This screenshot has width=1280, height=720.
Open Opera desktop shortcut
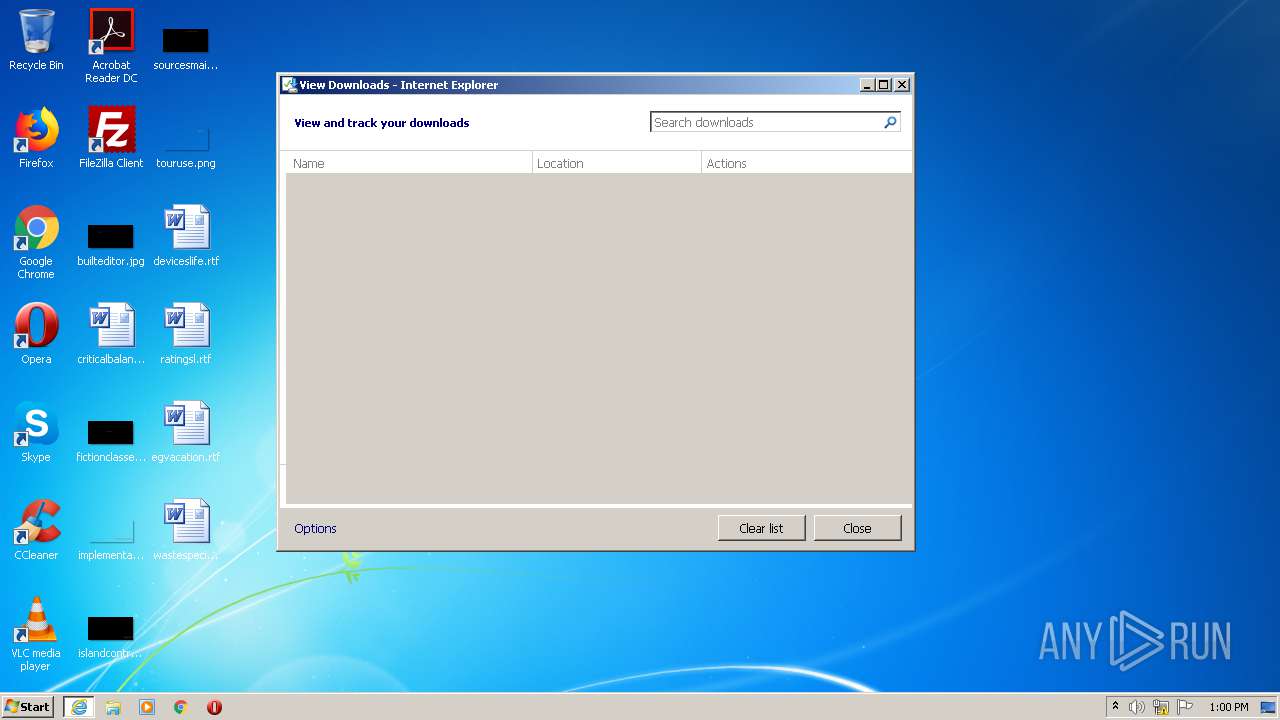point(36,334)
